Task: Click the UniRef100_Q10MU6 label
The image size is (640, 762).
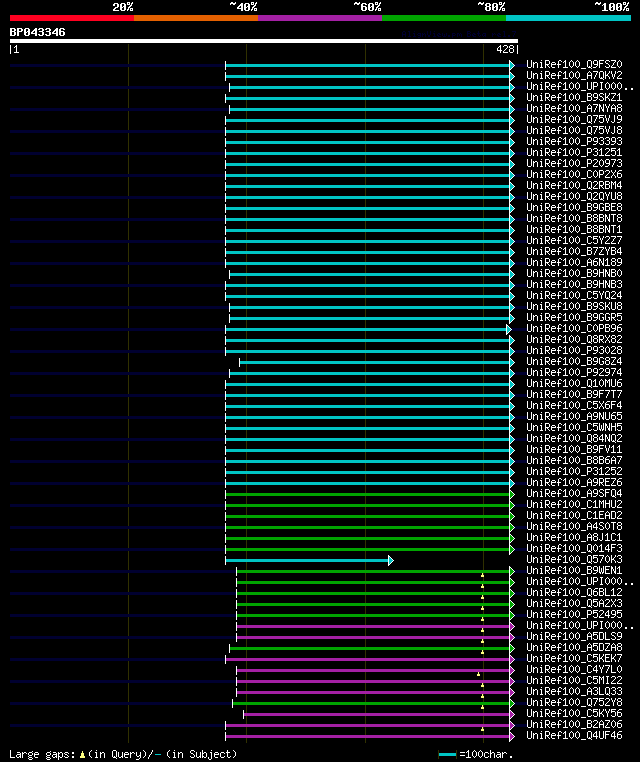Action: (x=574, y=383)
